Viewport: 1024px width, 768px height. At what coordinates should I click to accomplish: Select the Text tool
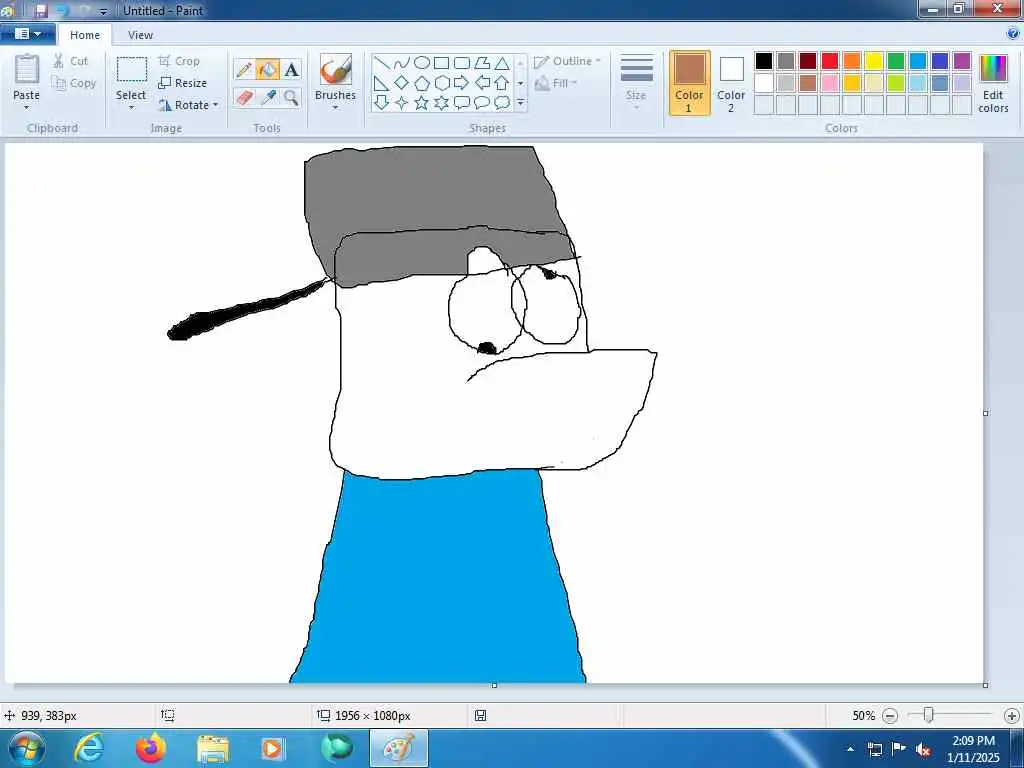click(x=291, y=69)
